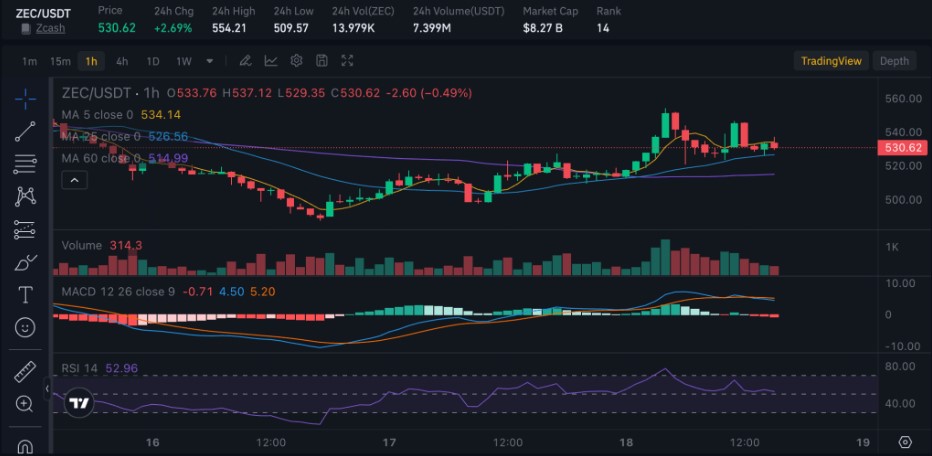932x456 pixels.
Task: Switch to the 1D timeframe
Action: tap(153, 61)
